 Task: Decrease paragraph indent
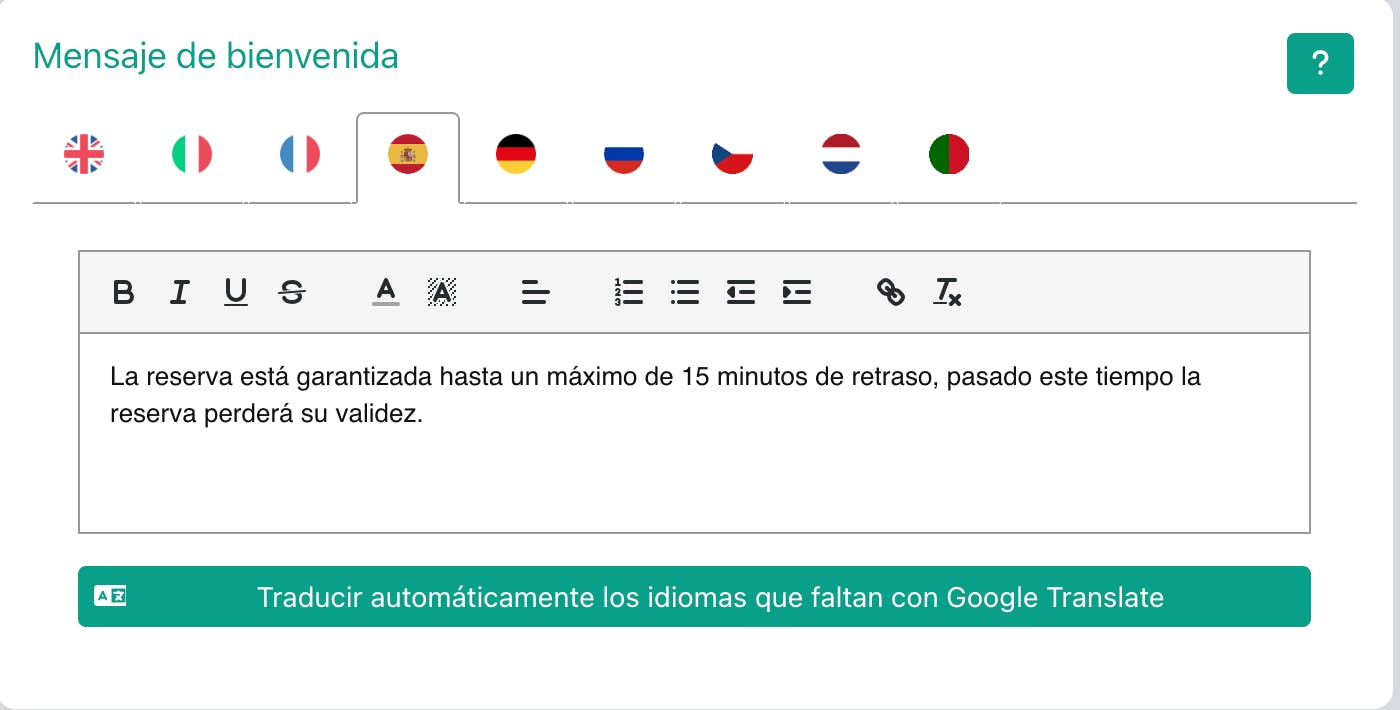(x=740, y=292)
